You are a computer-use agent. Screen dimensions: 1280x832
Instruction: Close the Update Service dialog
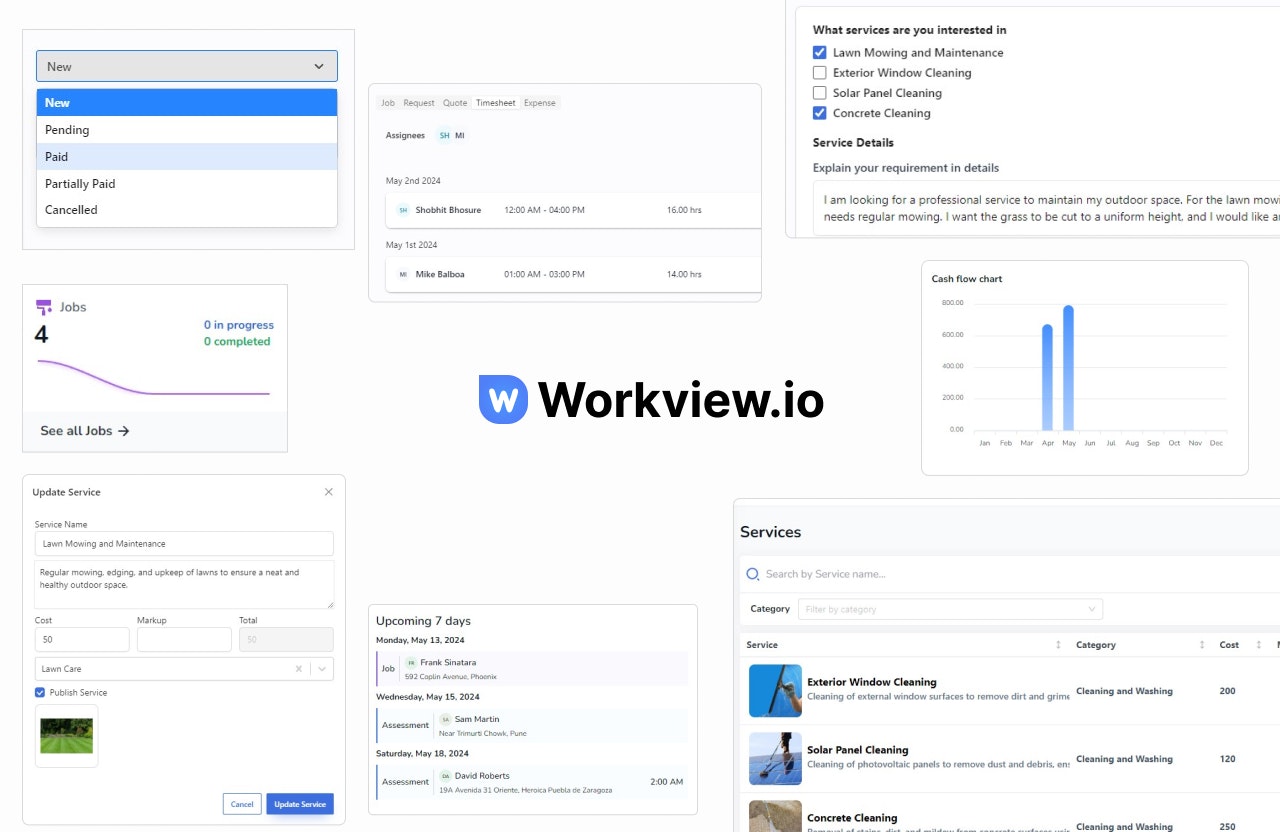tap(328, 492)
